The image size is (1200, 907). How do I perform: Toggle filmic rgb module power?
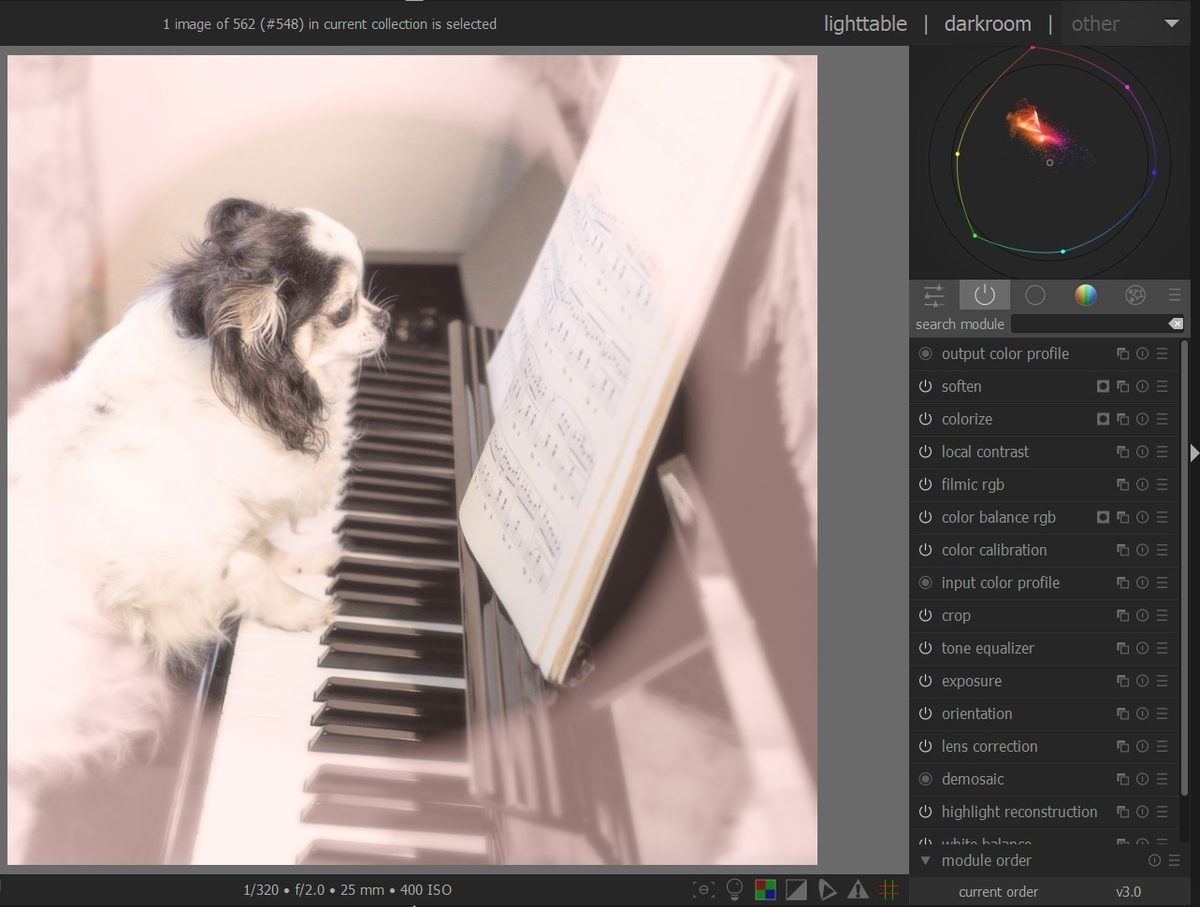pos(925,484)
